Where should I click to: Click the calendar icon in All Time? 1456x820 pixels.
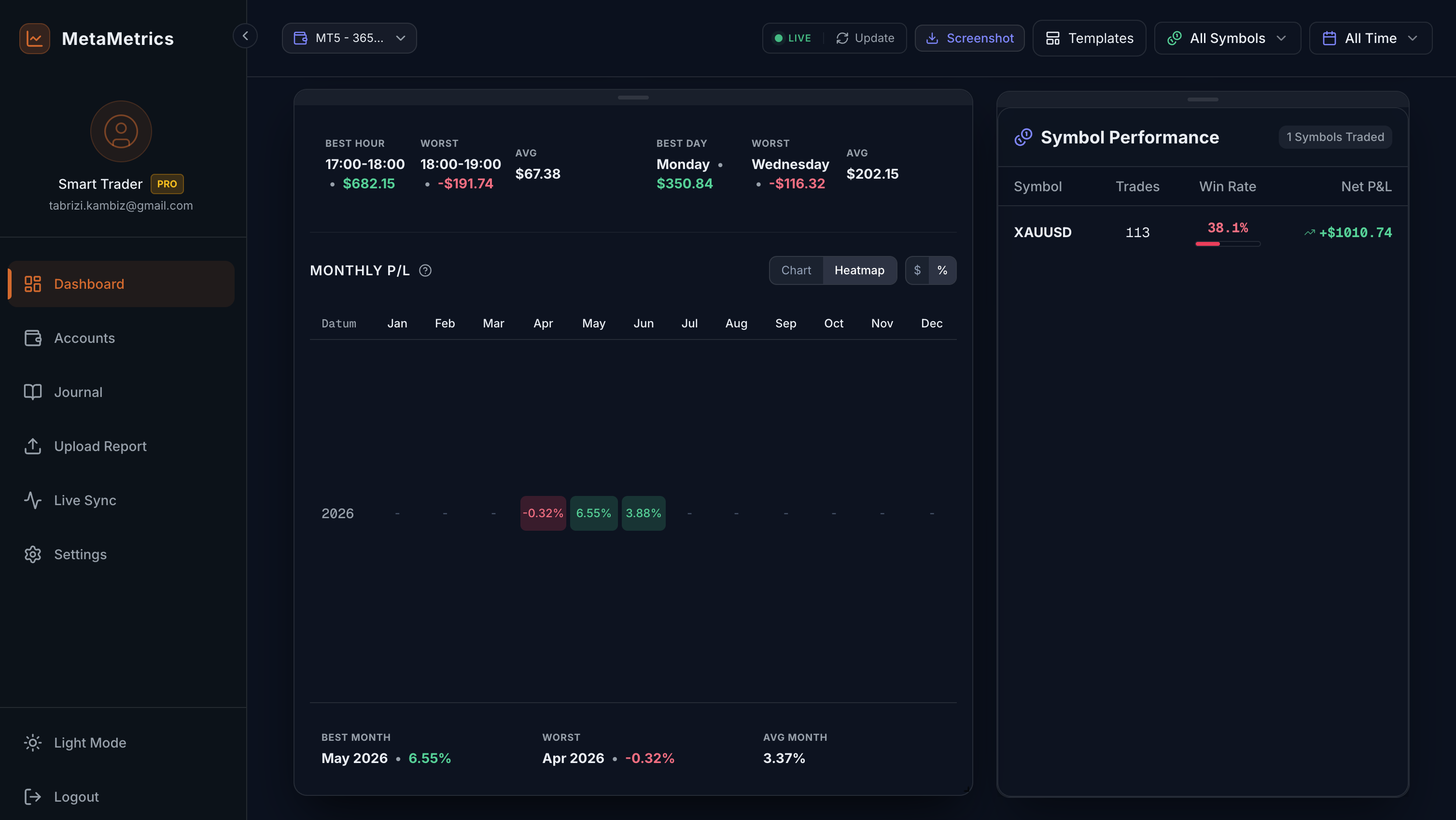[1330, 38]
